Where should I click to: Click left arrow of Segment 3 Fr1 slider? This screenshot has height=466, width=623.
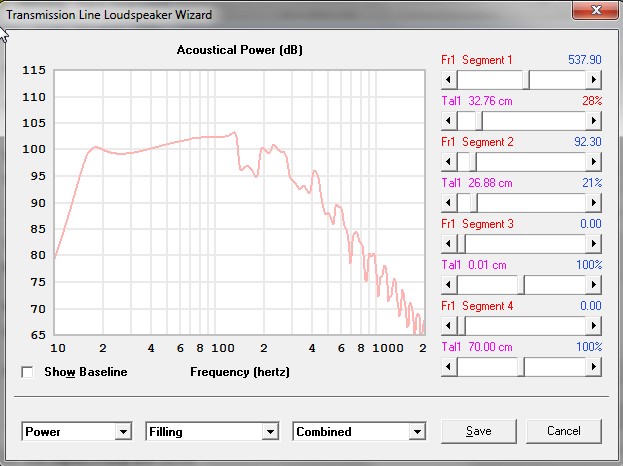pyautogui.click(x=449, y=244)
